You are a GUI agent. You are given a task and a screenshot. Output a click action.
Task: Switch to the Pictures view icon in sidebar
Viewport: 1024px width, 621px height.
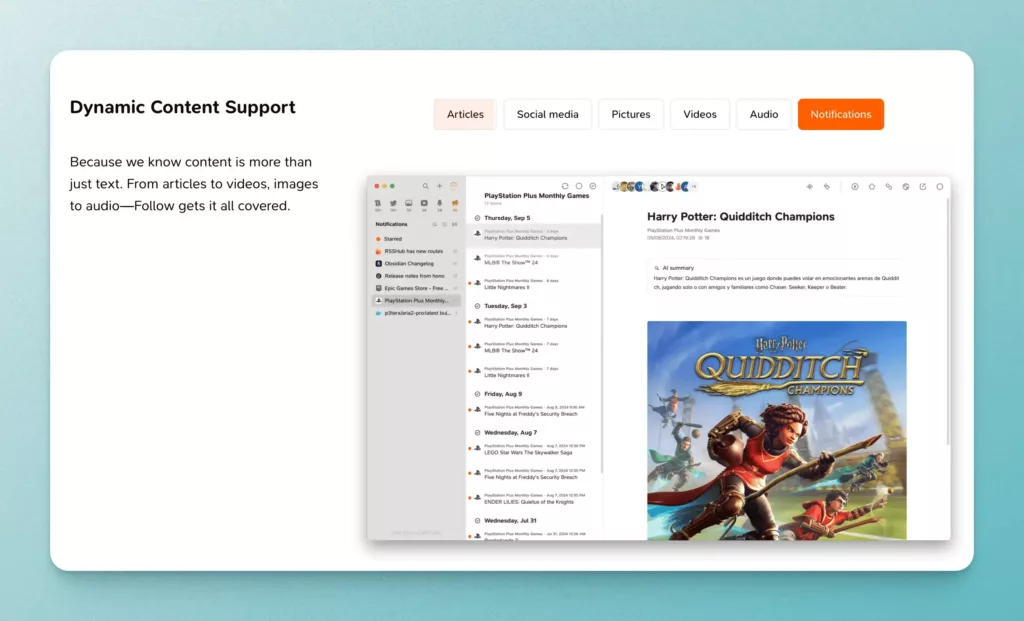(409, 204)
